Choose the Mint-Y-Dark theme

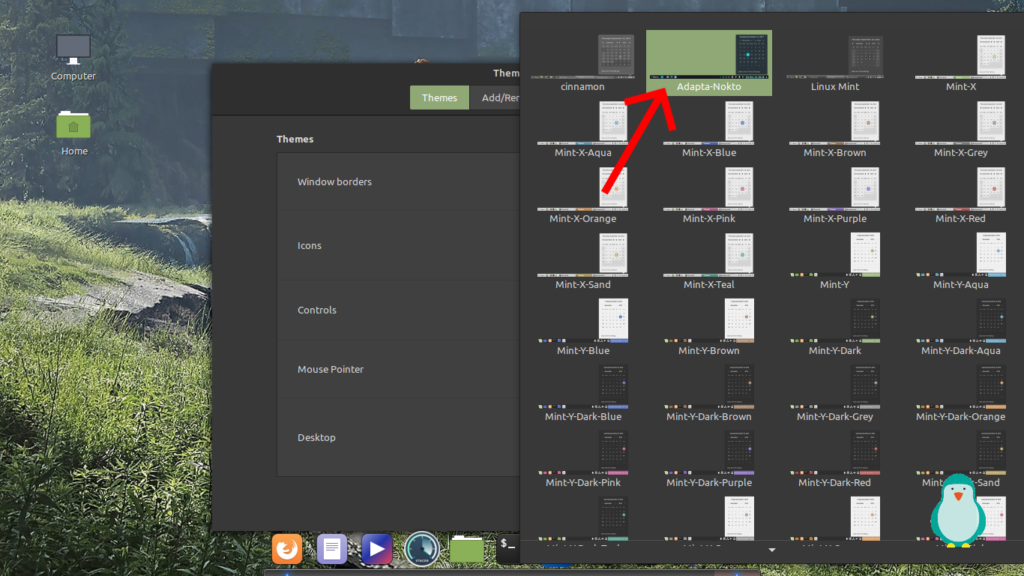(835, 327)
